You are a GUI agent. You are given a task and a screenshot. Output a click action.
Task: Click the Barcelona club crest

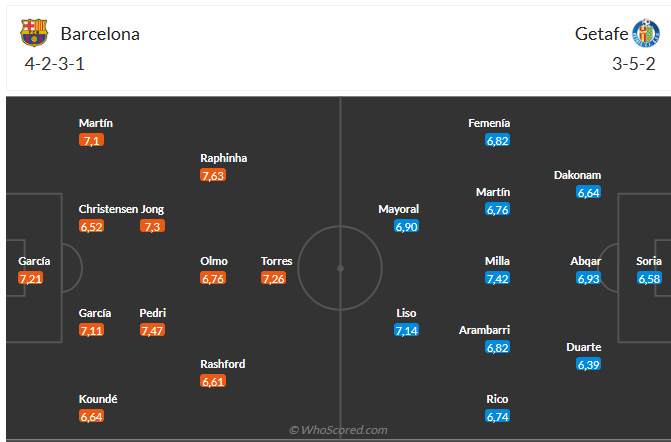(33, 33)
